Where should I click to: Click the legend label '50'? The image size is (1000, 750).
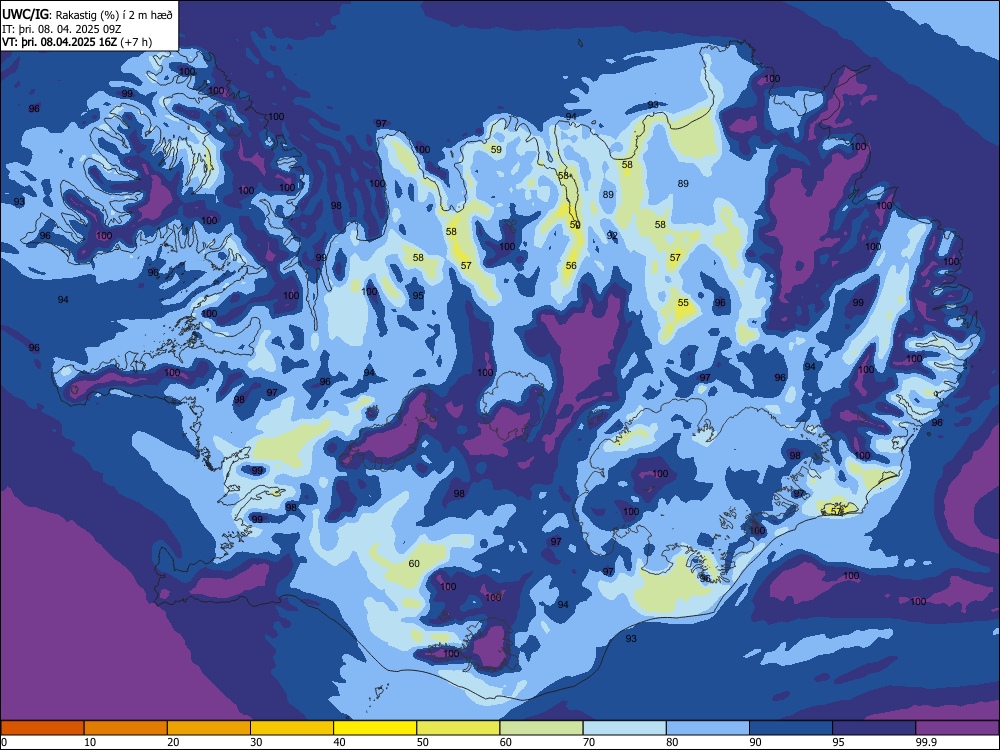[422, 742]
